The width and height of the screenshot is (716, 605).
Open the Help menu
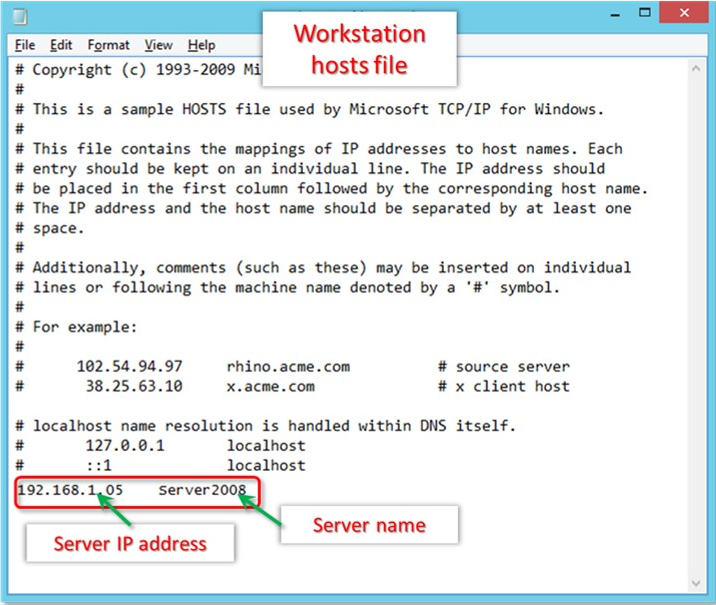(201, 45)
